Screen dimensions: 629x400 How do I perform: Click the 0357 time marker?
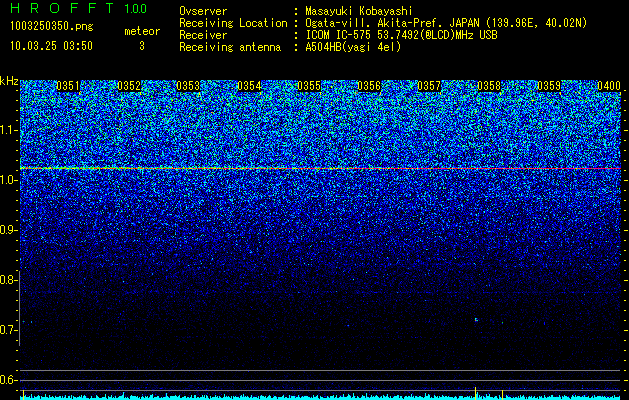click(x=429, y=86)
